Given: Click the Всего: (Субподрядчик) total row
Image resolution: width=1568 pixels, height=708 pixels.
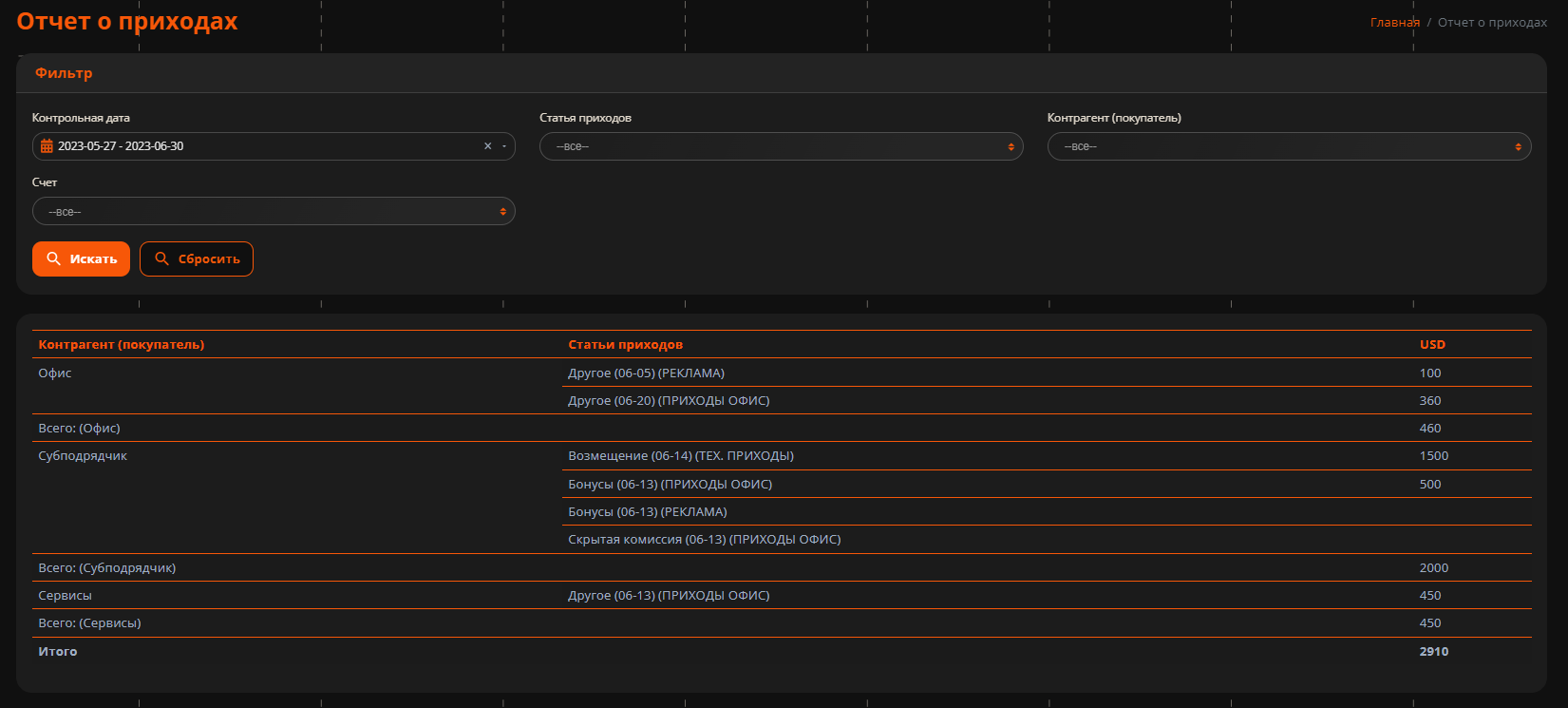Looking at the screenshot, I should (782, 567).
